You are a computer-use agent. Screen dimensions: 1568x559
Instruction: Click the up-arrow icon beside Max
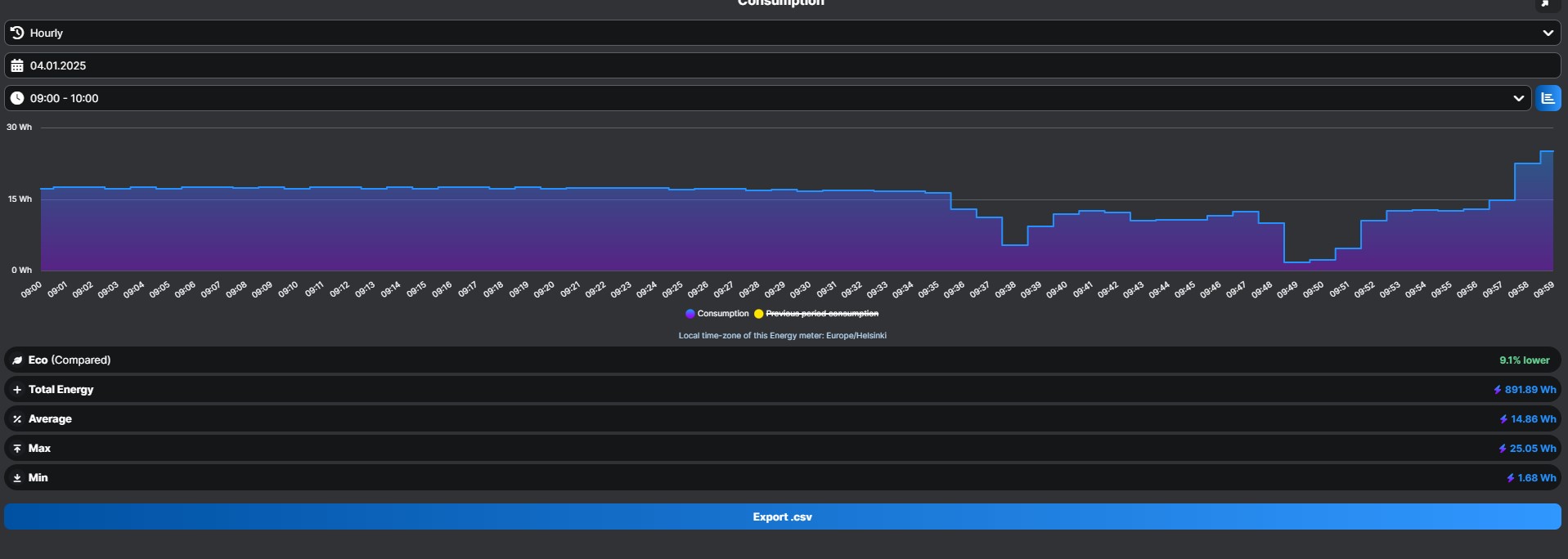click(x=17, y=449)
